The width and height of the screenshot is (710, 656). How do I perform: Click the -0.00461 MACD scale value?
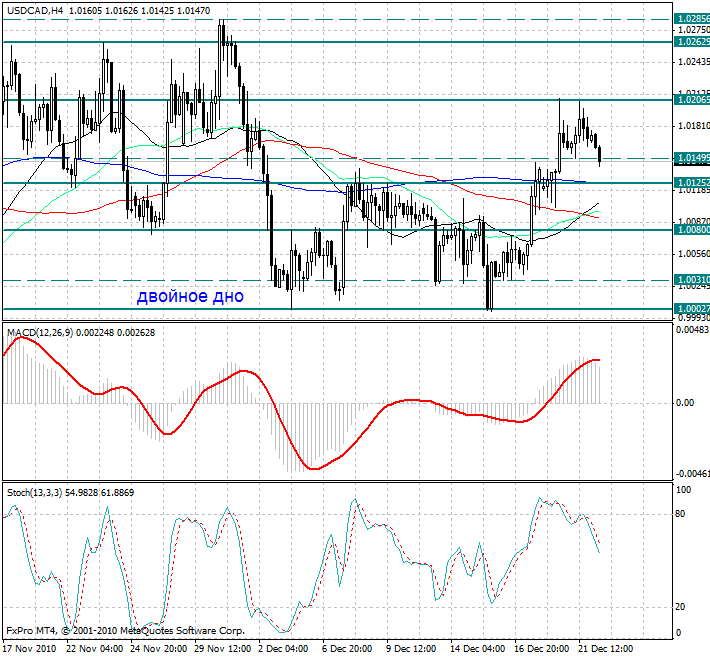692,474
